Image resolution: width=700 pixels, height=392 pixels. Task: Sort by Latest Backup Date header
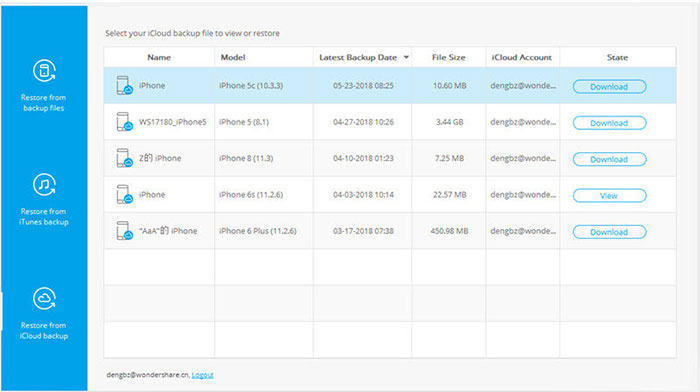click(x=358, y=57)
